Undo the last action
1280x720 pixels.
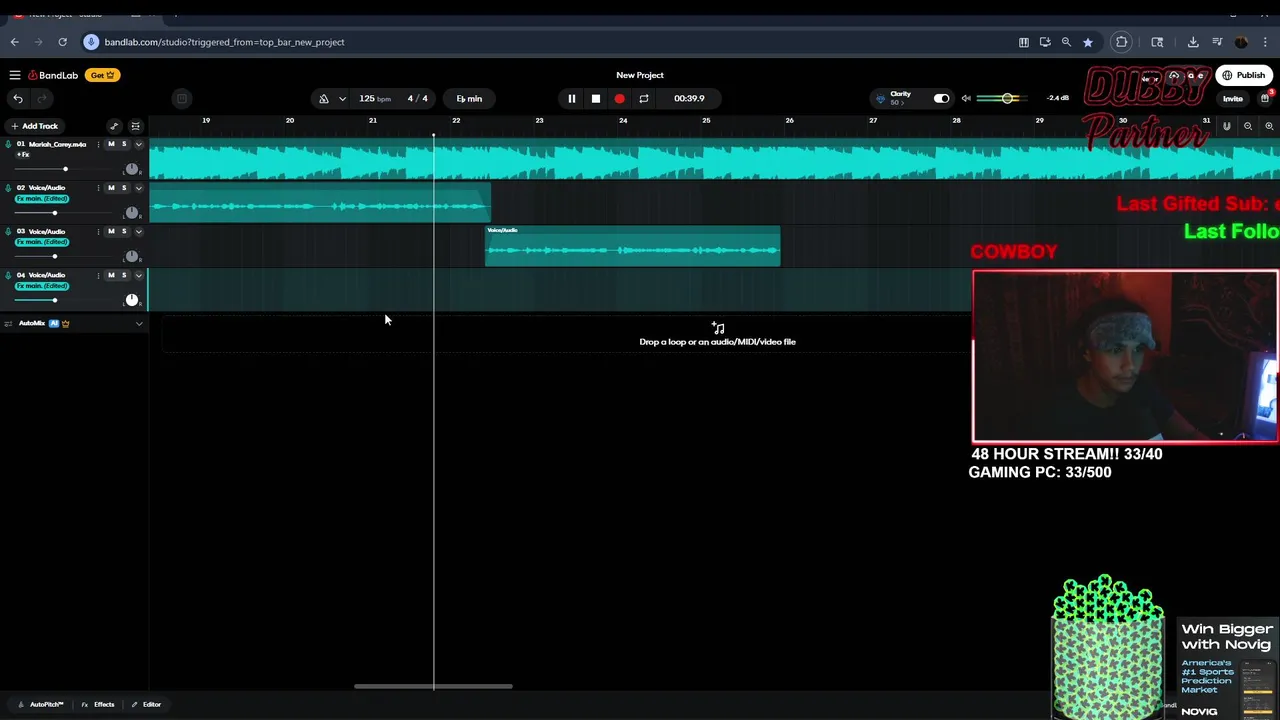(x=18, y=98)
